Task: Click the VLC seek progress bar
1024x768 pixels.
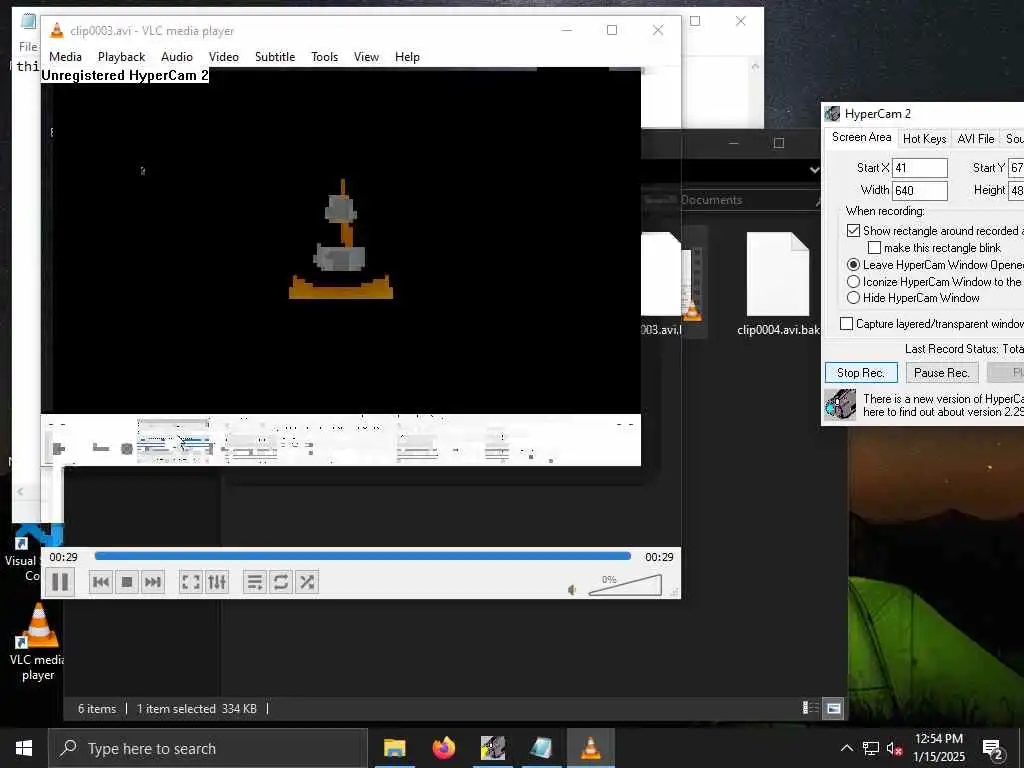Action: (362, 556)
